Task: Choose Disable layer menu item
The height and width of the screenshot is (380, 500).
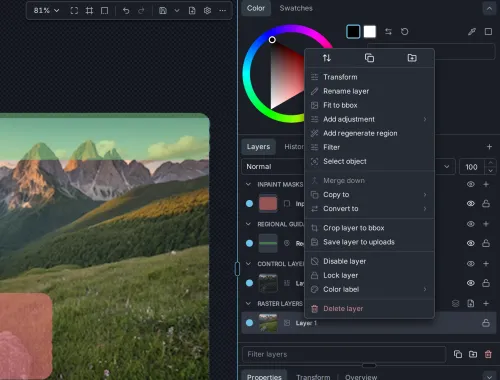Action: point(369,261)
